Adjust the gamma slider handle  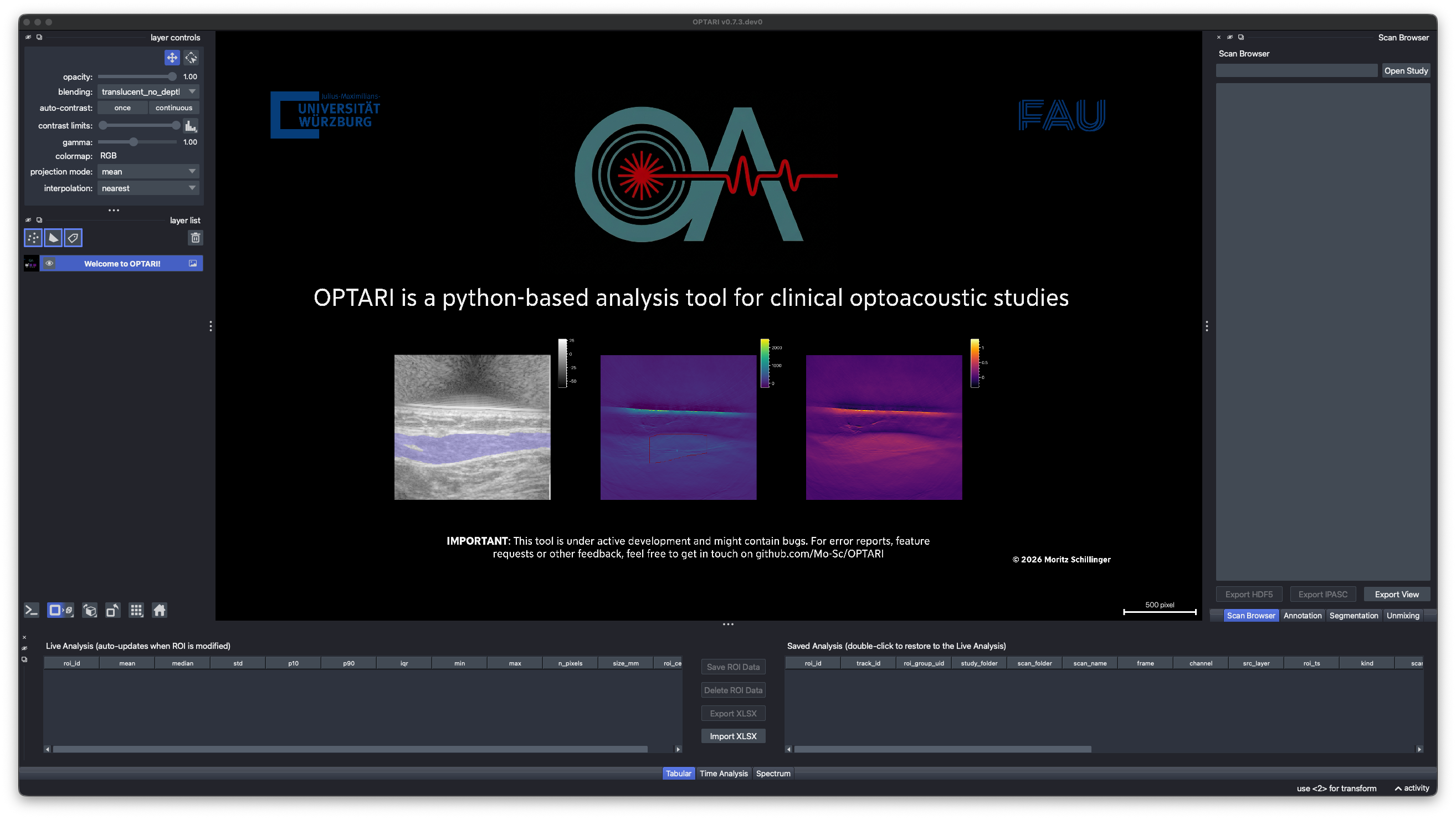[x=134, y=142]
